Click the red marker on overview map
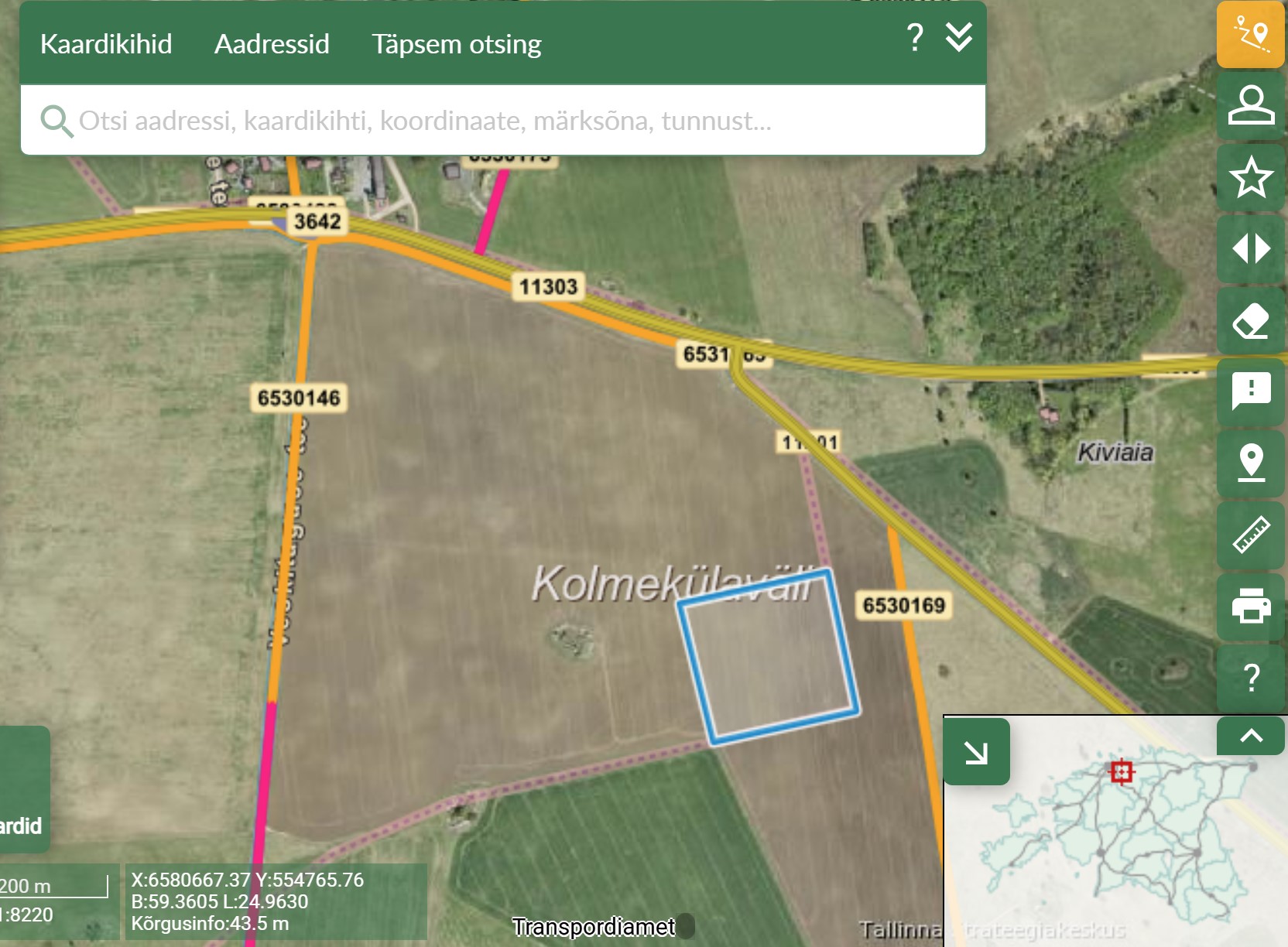This screenshot has height=947, width=1288. pyautogui.click(x=1122, y=771)
